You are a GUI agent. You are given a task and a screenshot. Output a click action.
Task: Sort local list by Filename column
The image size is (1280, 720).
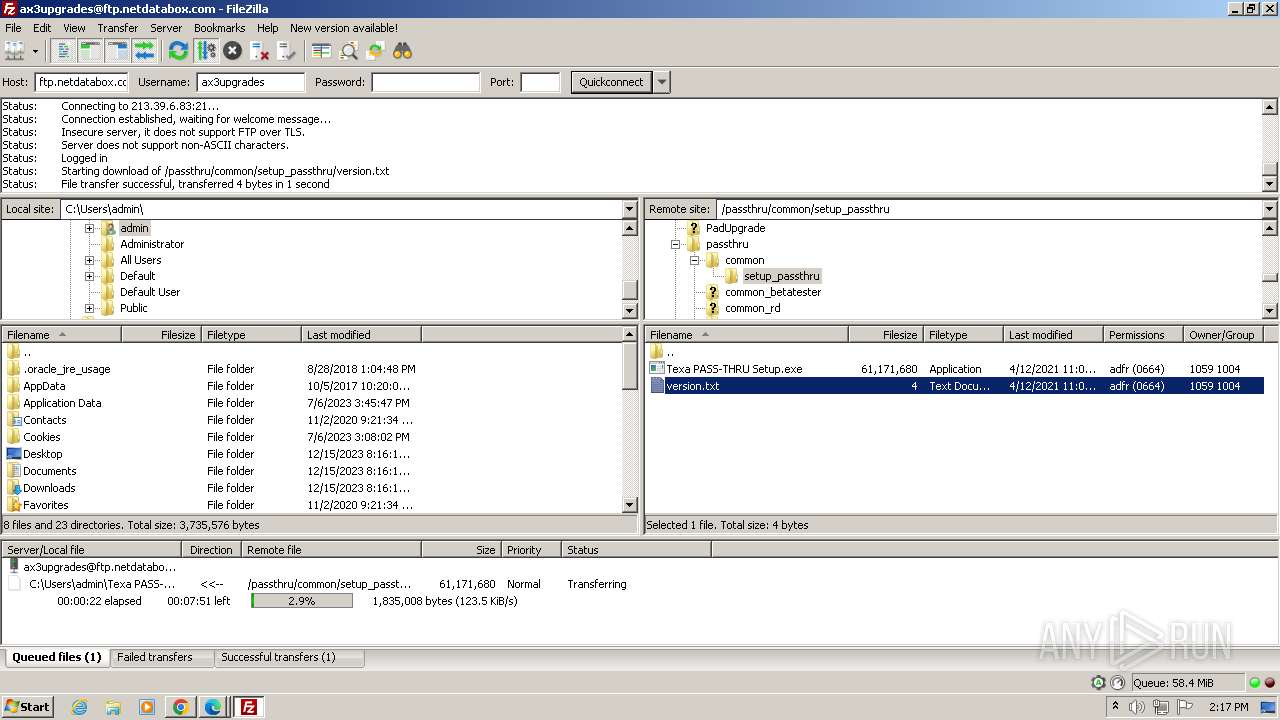[62, 335]
